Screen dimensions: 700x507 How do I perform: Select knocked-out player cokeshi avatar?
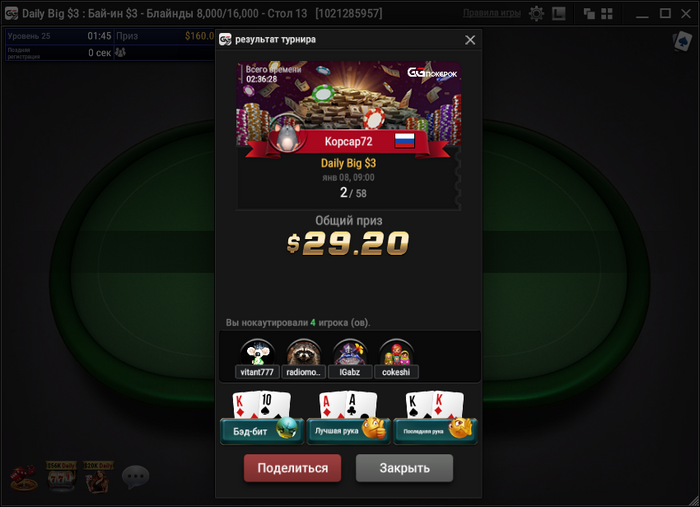tap(396, 353)
